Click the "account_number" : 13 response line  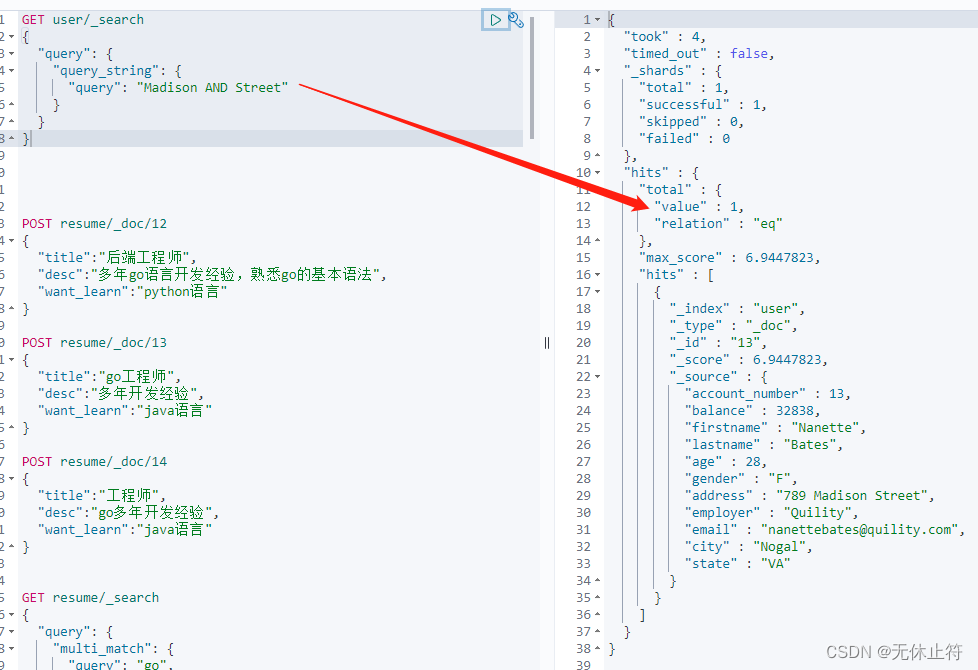768,394
